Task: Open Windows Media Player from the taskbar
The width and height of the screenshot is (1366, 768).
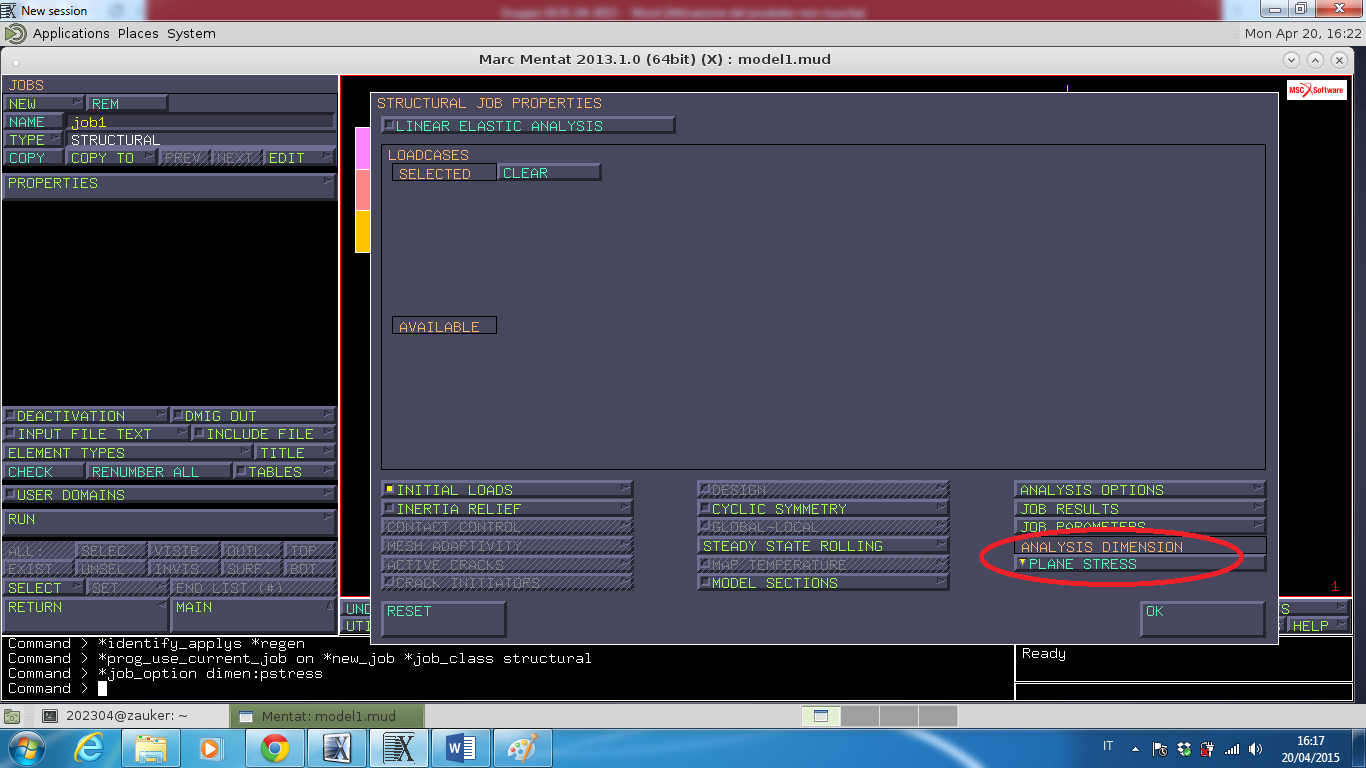Action: pos(212,748)
